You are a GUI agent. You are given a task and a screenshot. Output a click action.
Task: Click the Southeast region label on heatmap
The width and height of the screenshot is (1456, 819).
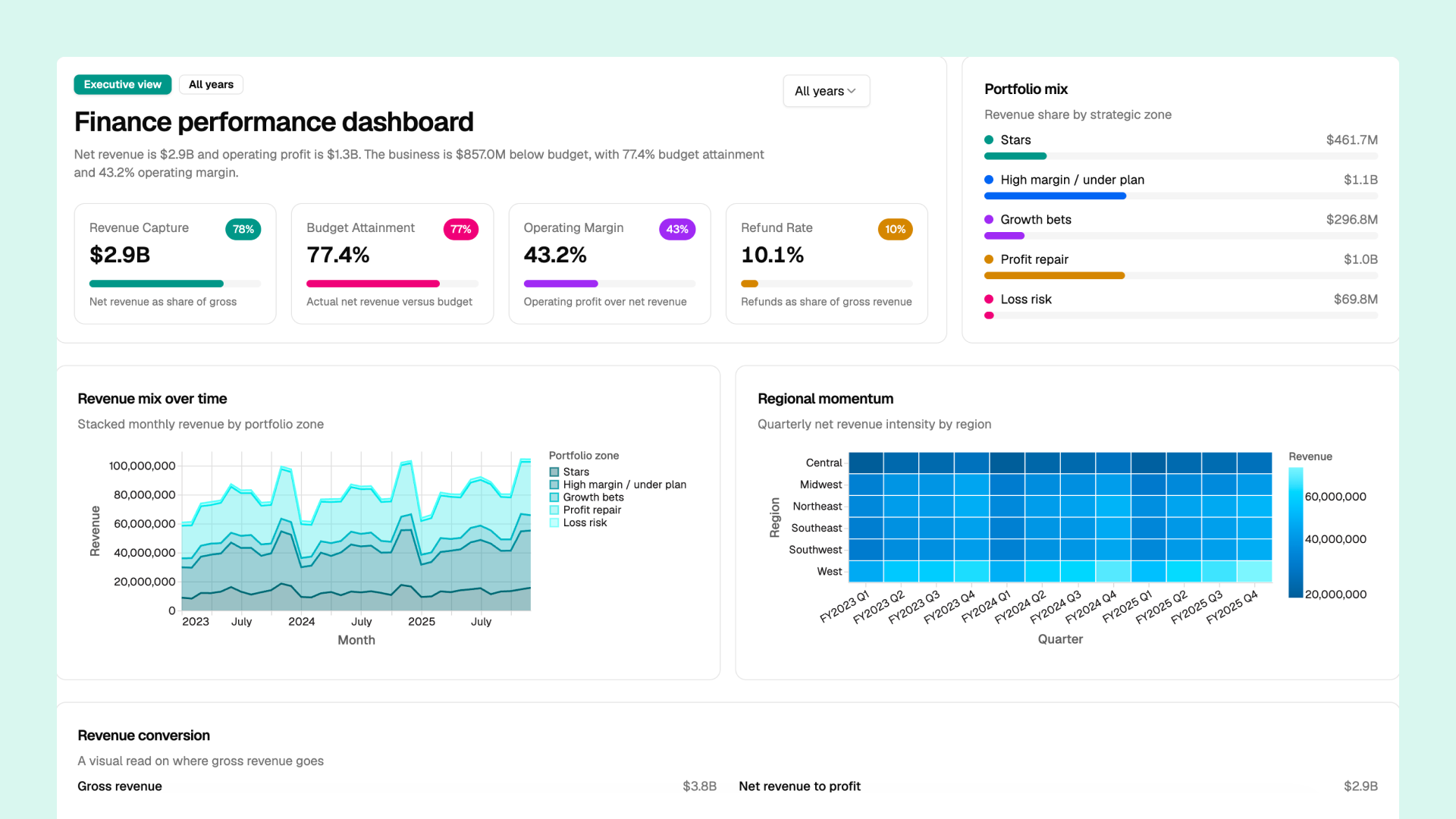coord(817,528)
